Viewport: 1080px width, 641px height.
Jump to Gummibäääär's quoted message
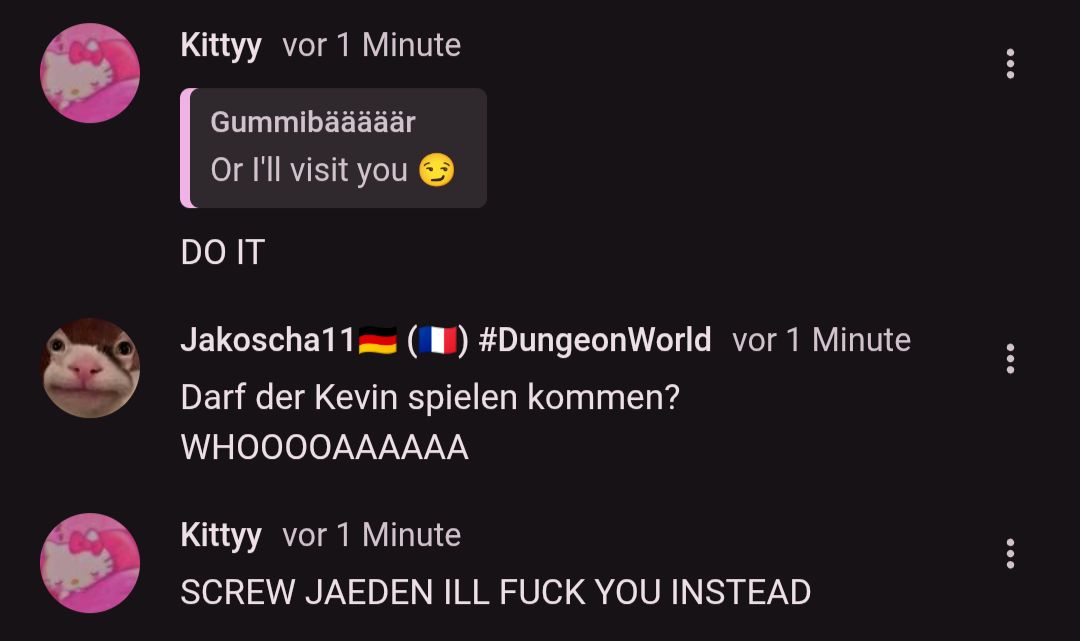(333, 148)
